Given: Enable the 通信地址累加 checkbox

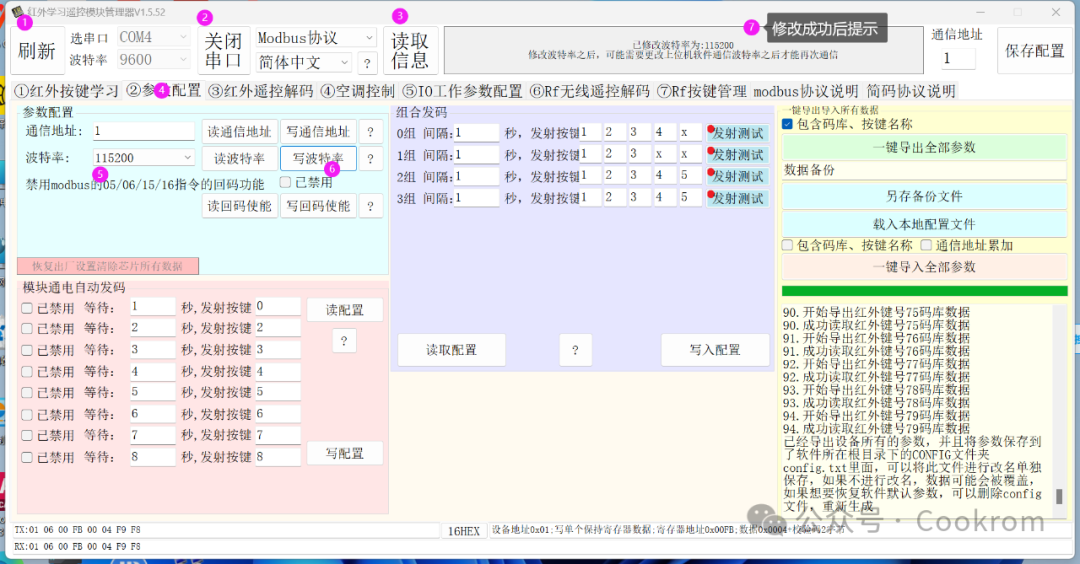Looking at the screenshot, I should coord(926,245).
